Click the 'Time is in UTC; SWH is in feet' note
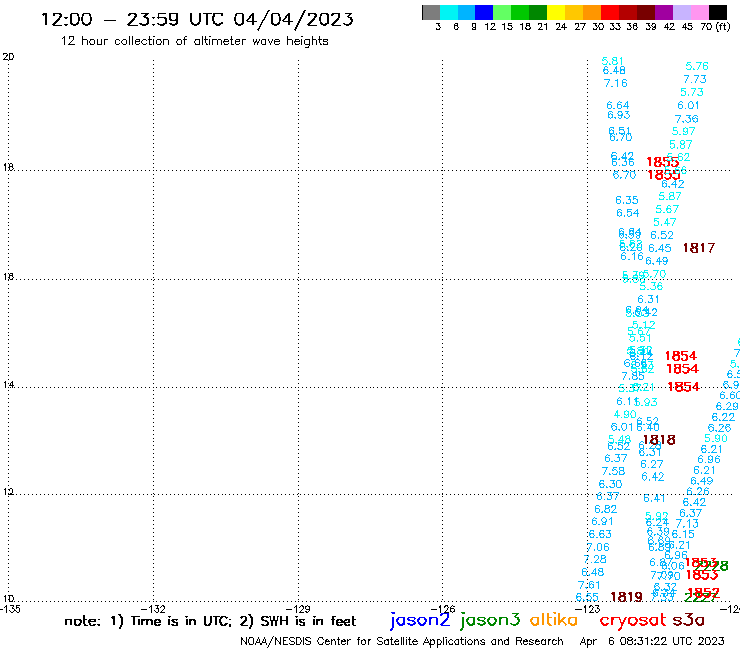The image size is (740, 650). [x=210, y=621]
